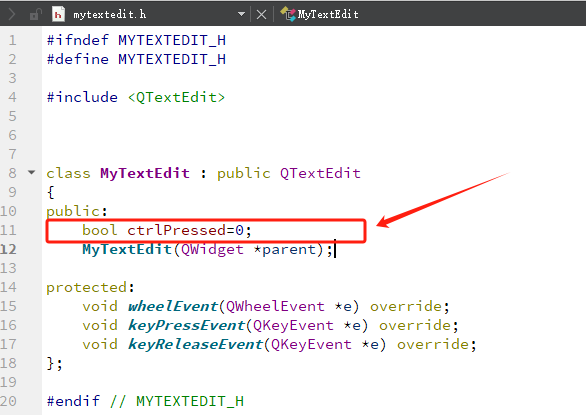Viewport: 586px width, 415px height.
Task: Click the MyTextEdit constructor name on line 12
Action: 127,249
